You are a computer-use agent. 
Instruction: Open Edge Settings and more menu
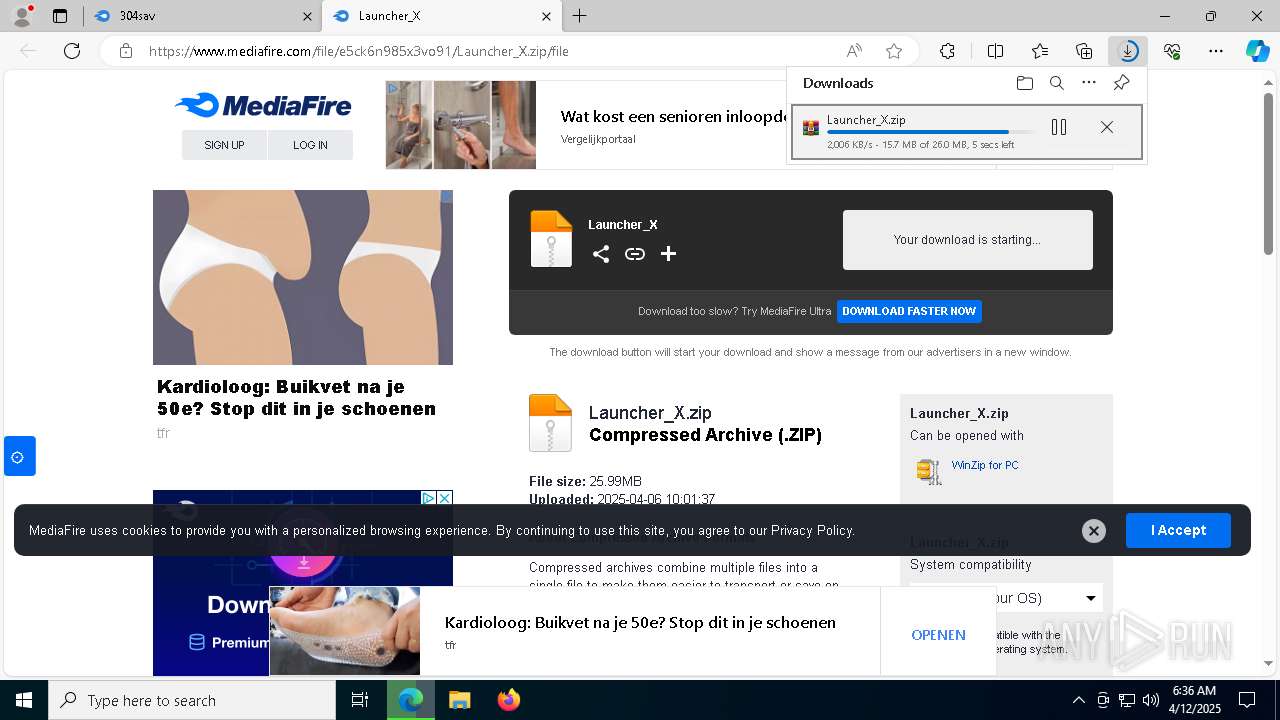pos(1216,51)
